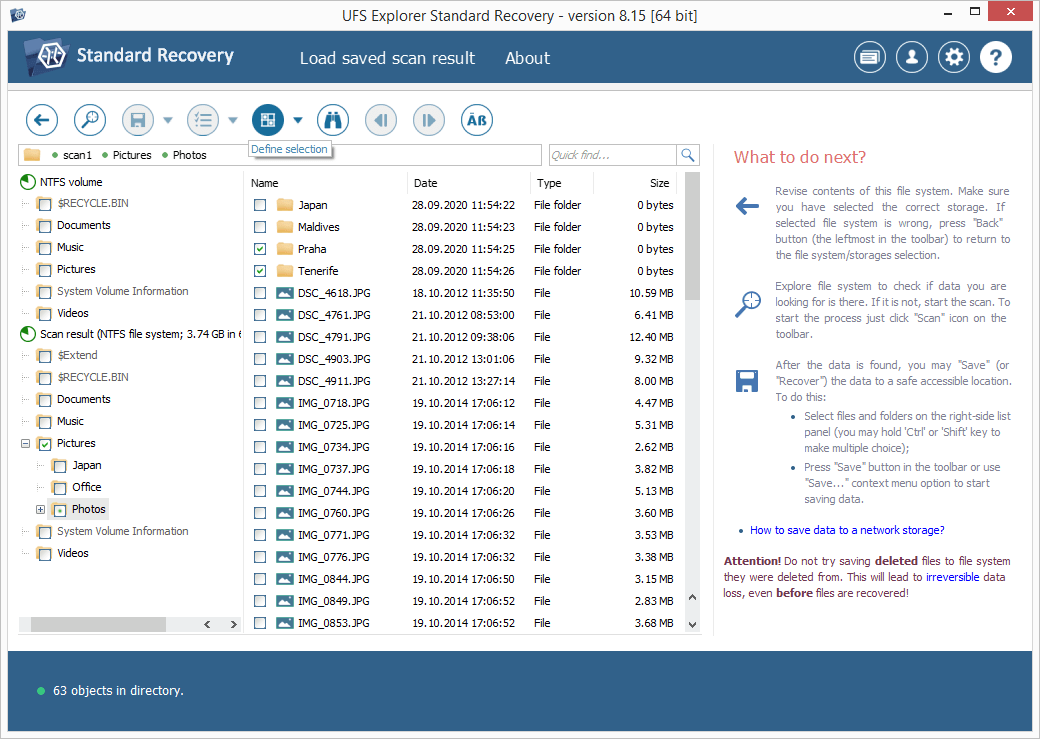Expand the Photos tree node
This screenshot has width=1040, height=739.
[40, 509]
